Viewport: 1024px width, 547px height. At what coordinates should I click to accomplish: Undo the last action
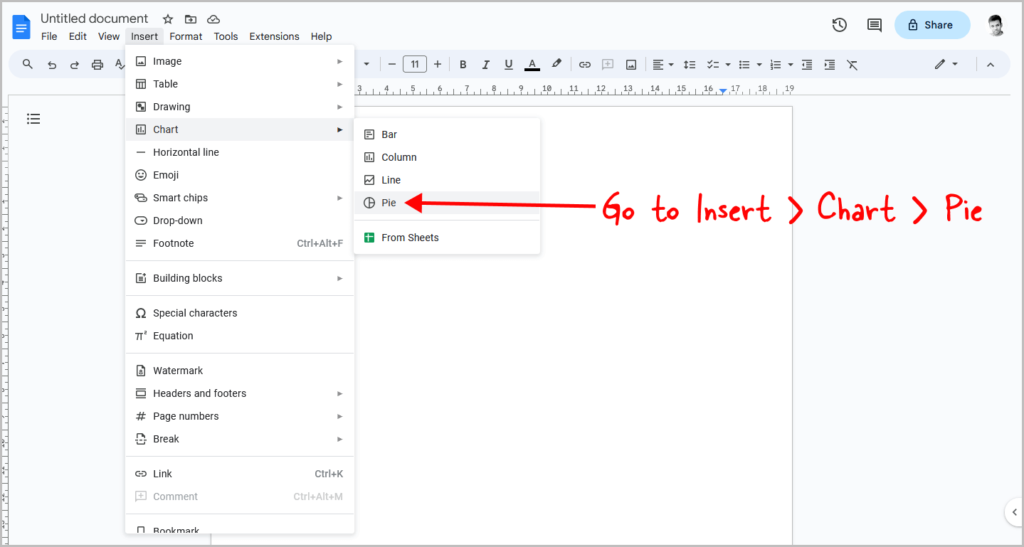coord(52,65)
